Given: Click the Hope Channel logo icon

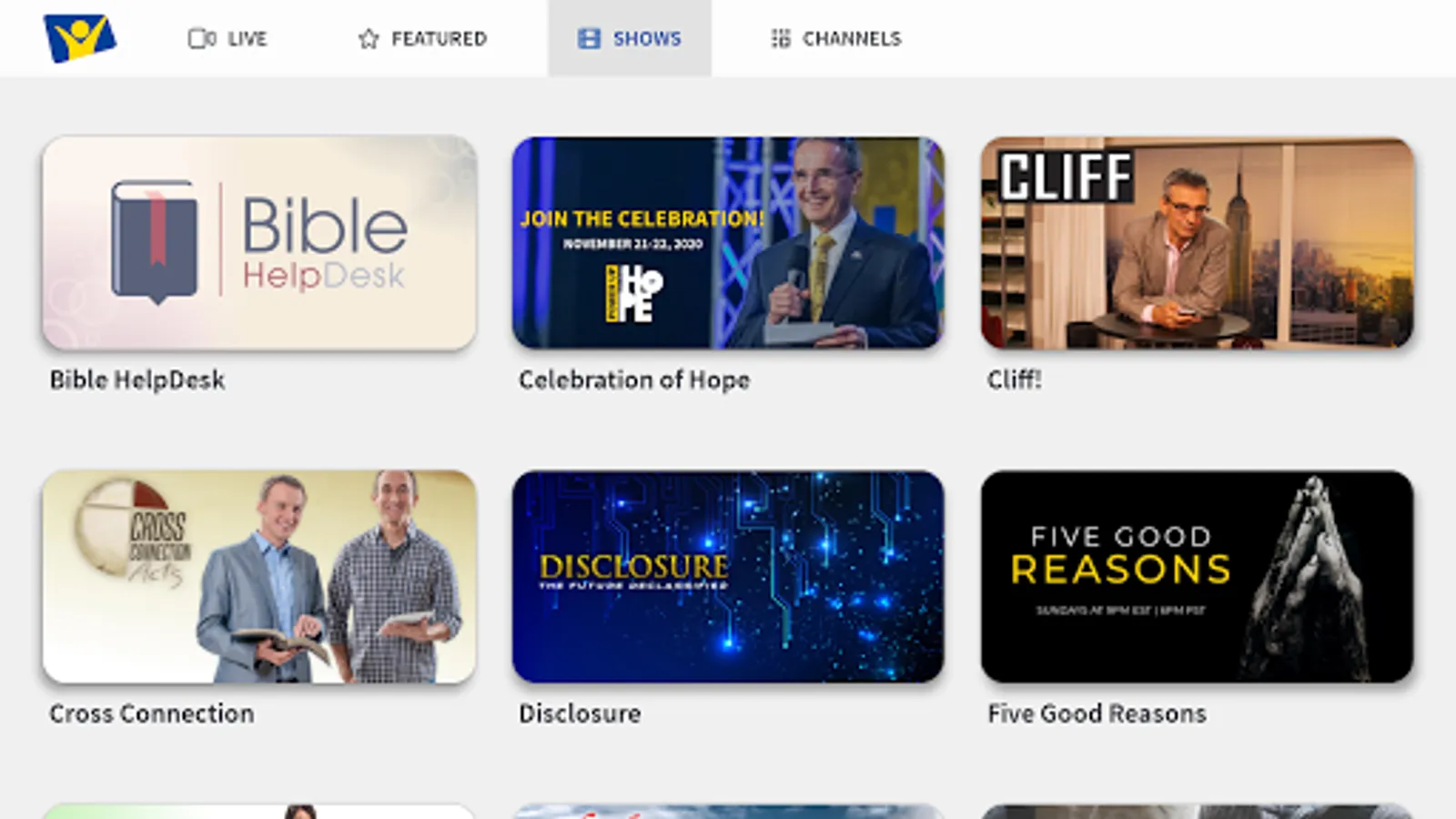Looking at the screenshot, I should pos(80,38).
